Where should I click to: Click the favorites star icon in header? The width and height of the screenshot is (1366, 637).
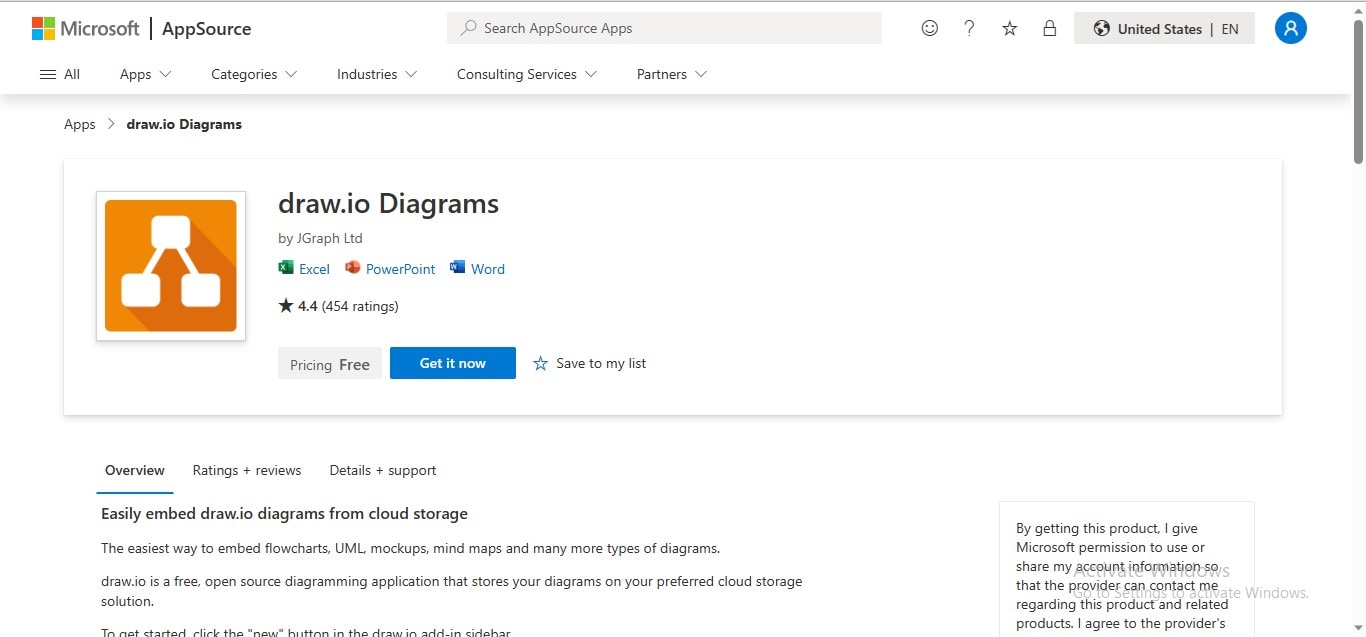click(1010, 29)
